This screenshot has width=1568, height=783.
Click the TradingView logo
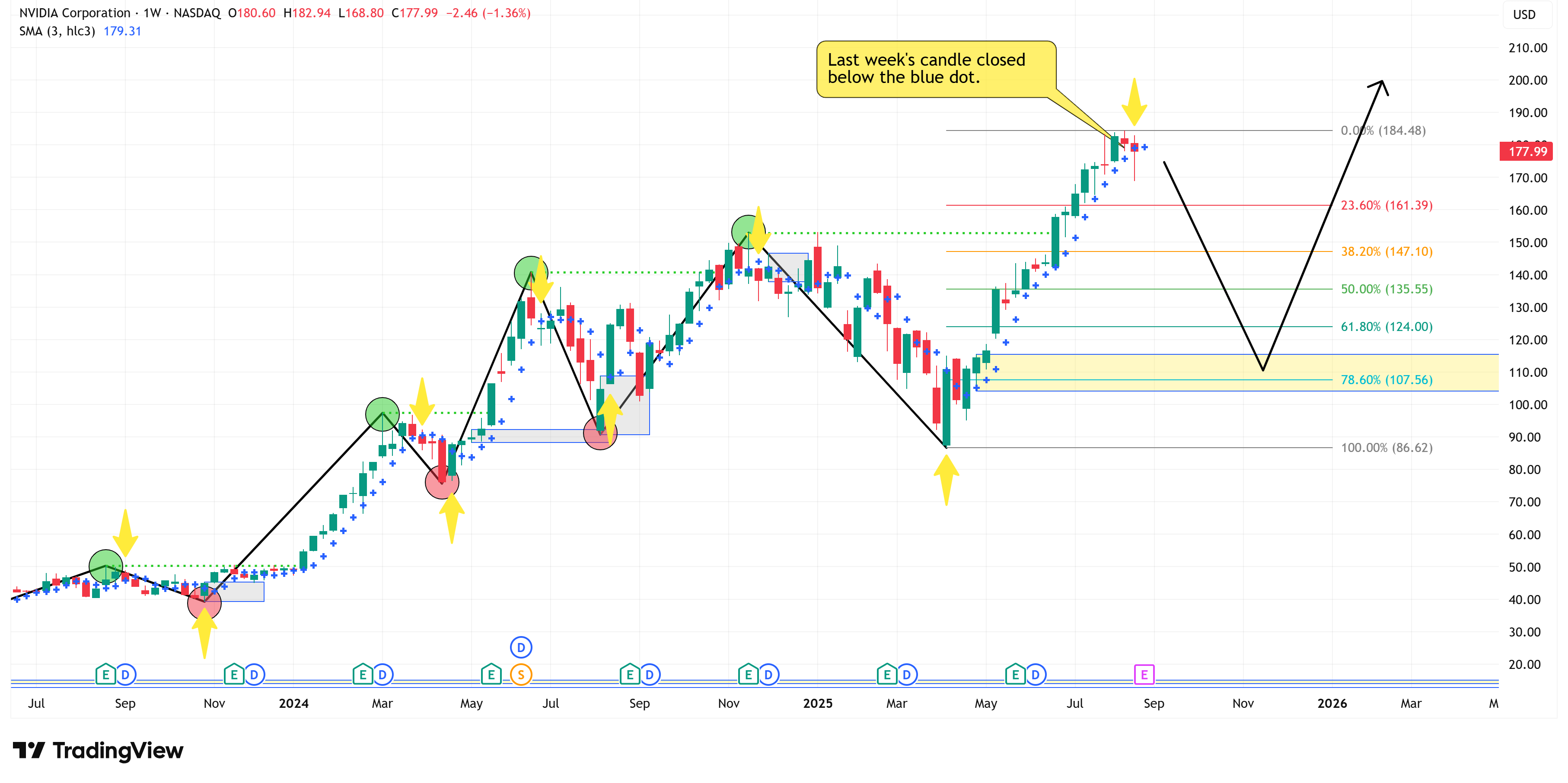pyautogui.click(x=97, y=750)
